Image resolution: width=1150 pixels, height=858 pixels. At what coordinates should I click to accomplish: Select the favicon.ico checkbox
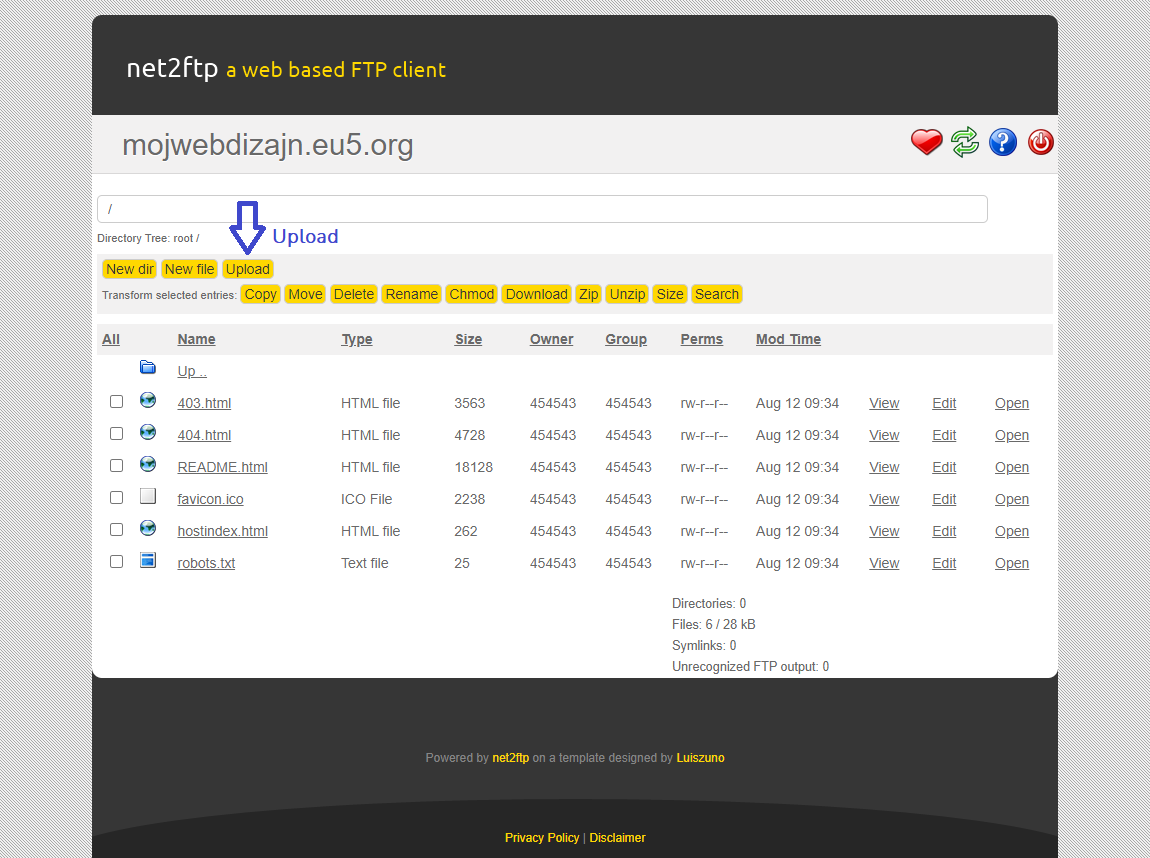117,497
